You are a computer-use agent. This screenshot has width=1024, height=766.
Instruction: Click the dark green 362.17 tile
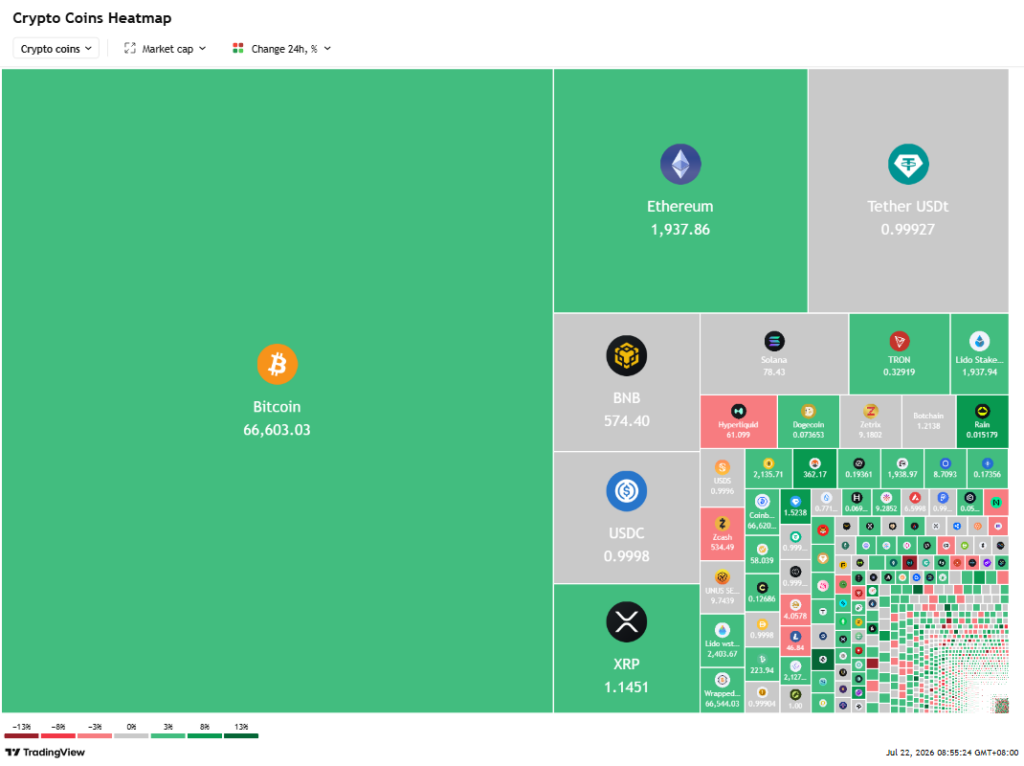[814, 468]
